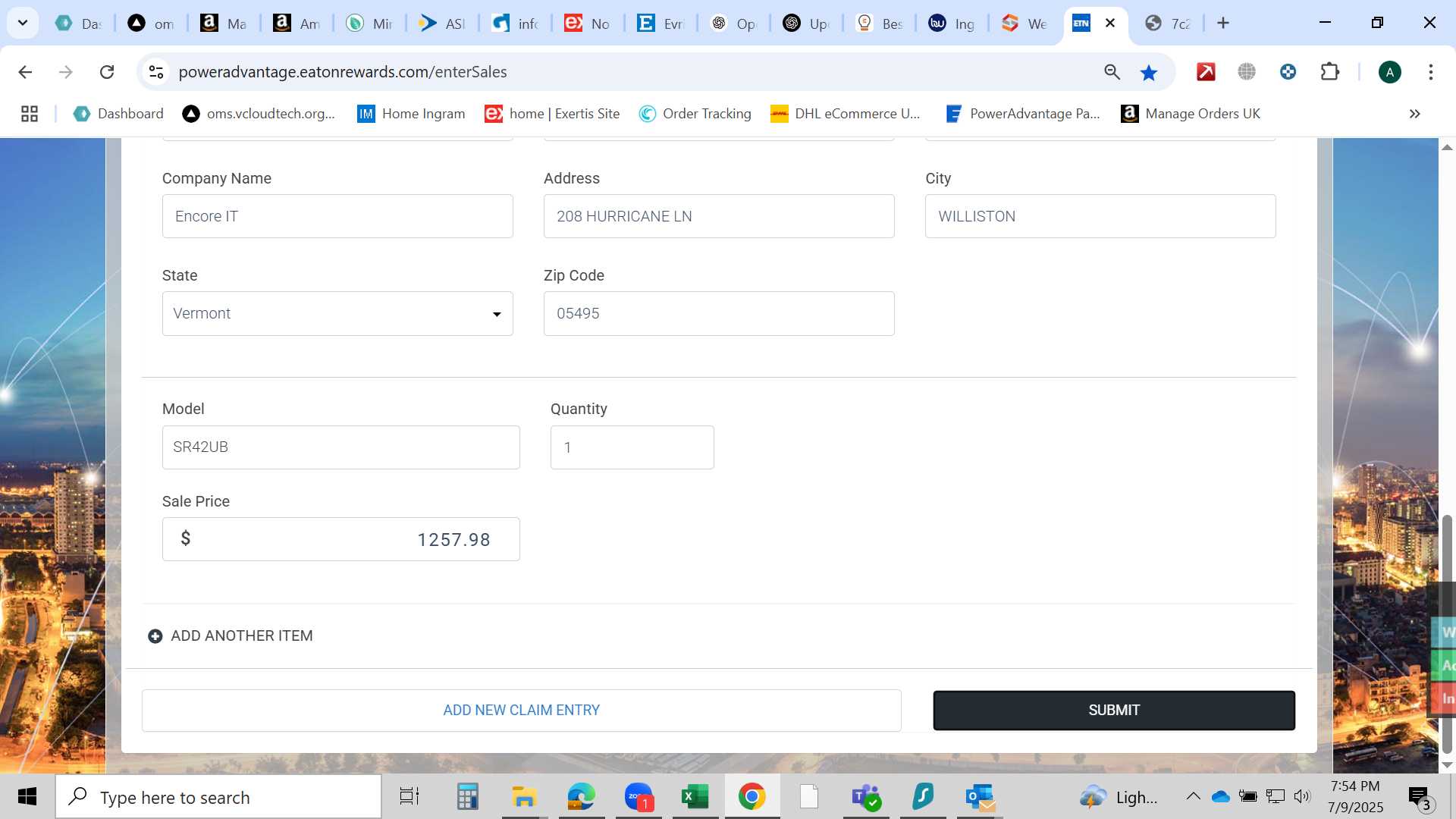1456x819 pixels.
Task: Open the PowerAdvantage Pa... bookmark
Action: click(1022, 114)
